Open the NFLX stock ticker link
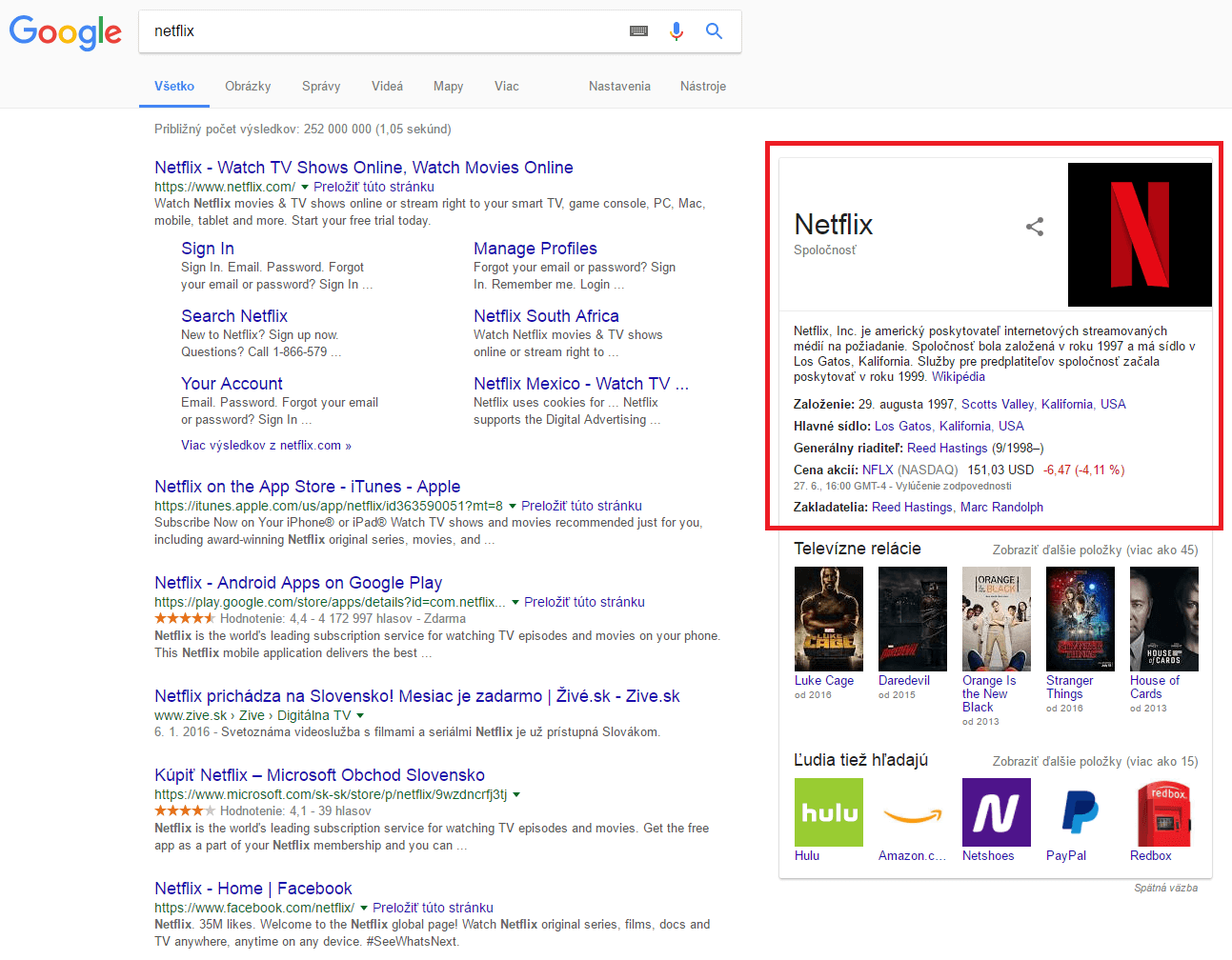This screenshot has height=960, width=1232. click(x=878, y=470)
